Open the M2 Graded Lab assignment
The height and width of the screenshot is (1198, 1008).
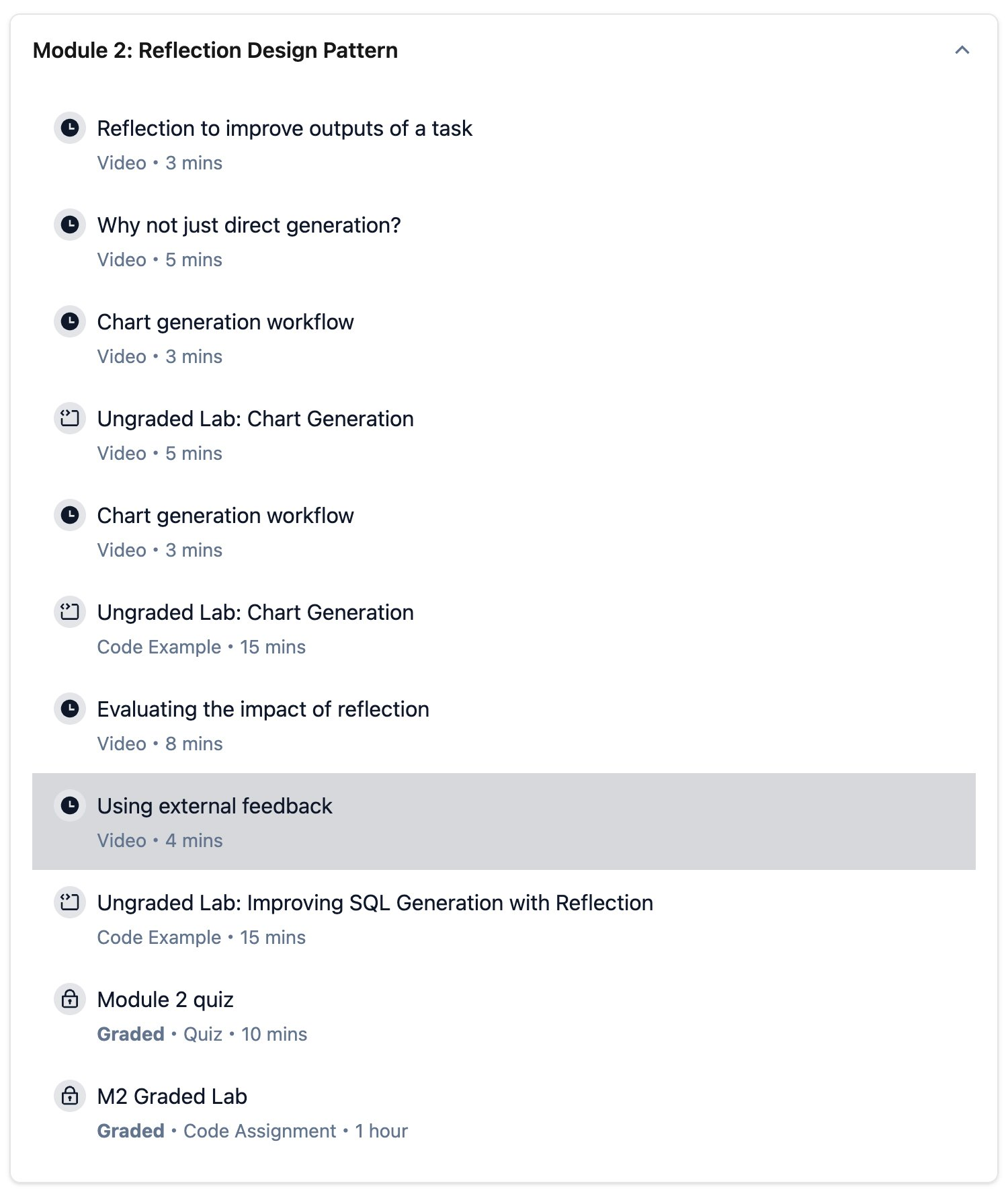(172, 1096)
